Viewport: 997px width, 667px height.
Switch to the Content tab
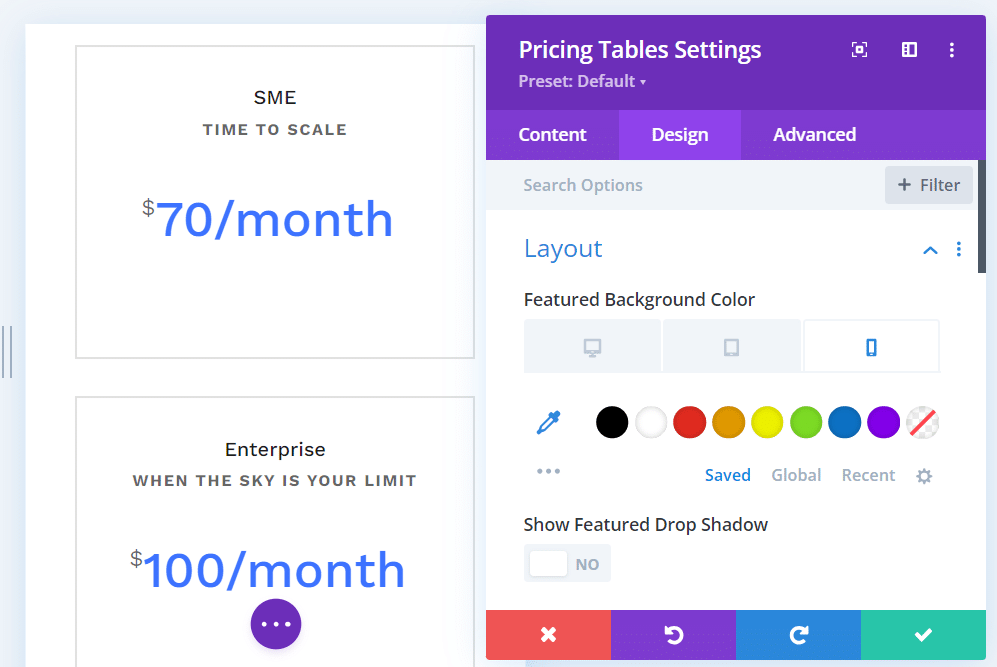point(552,134)
